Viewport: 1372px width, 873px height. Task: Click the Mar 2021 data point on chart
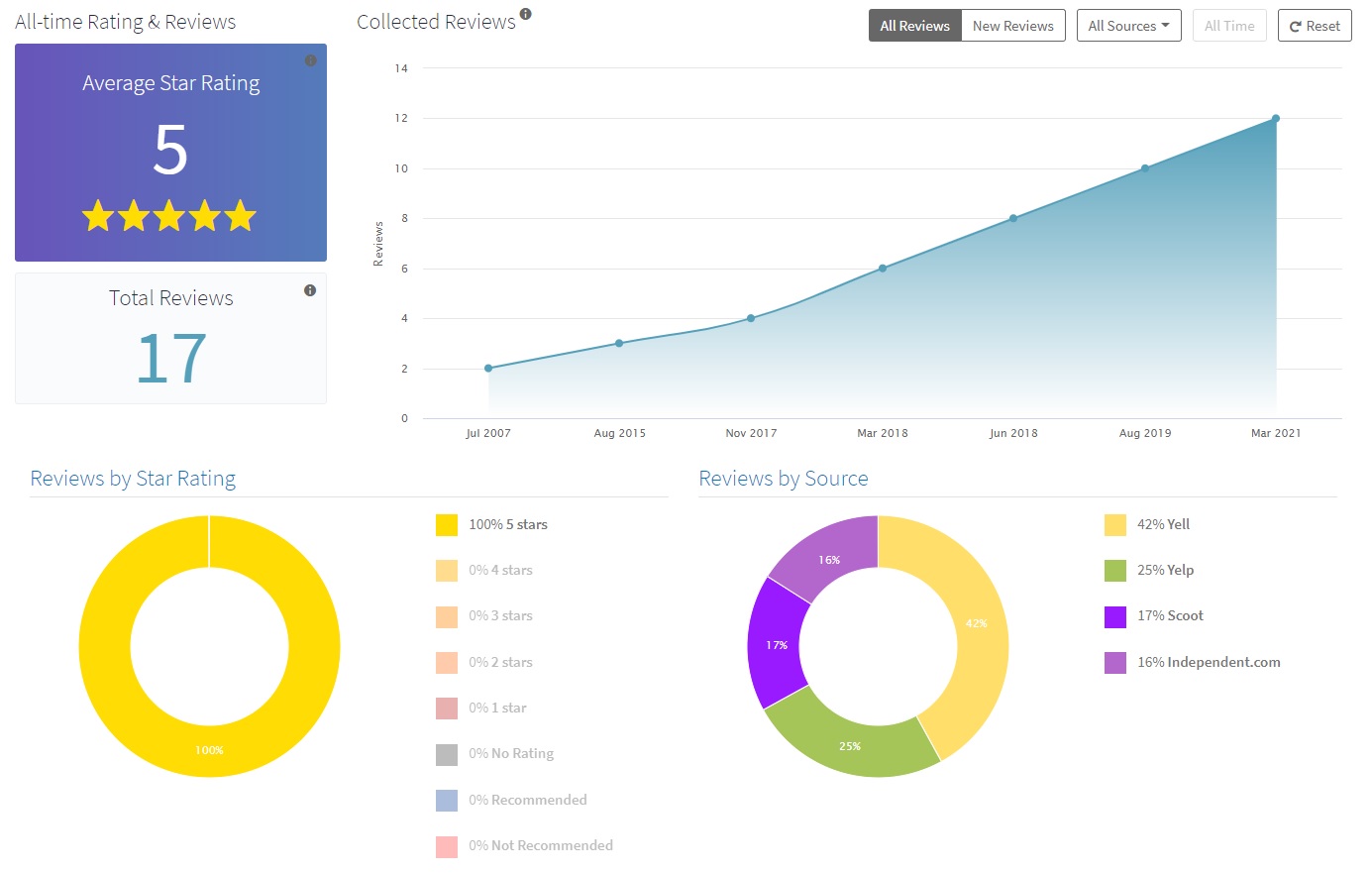1276,119
